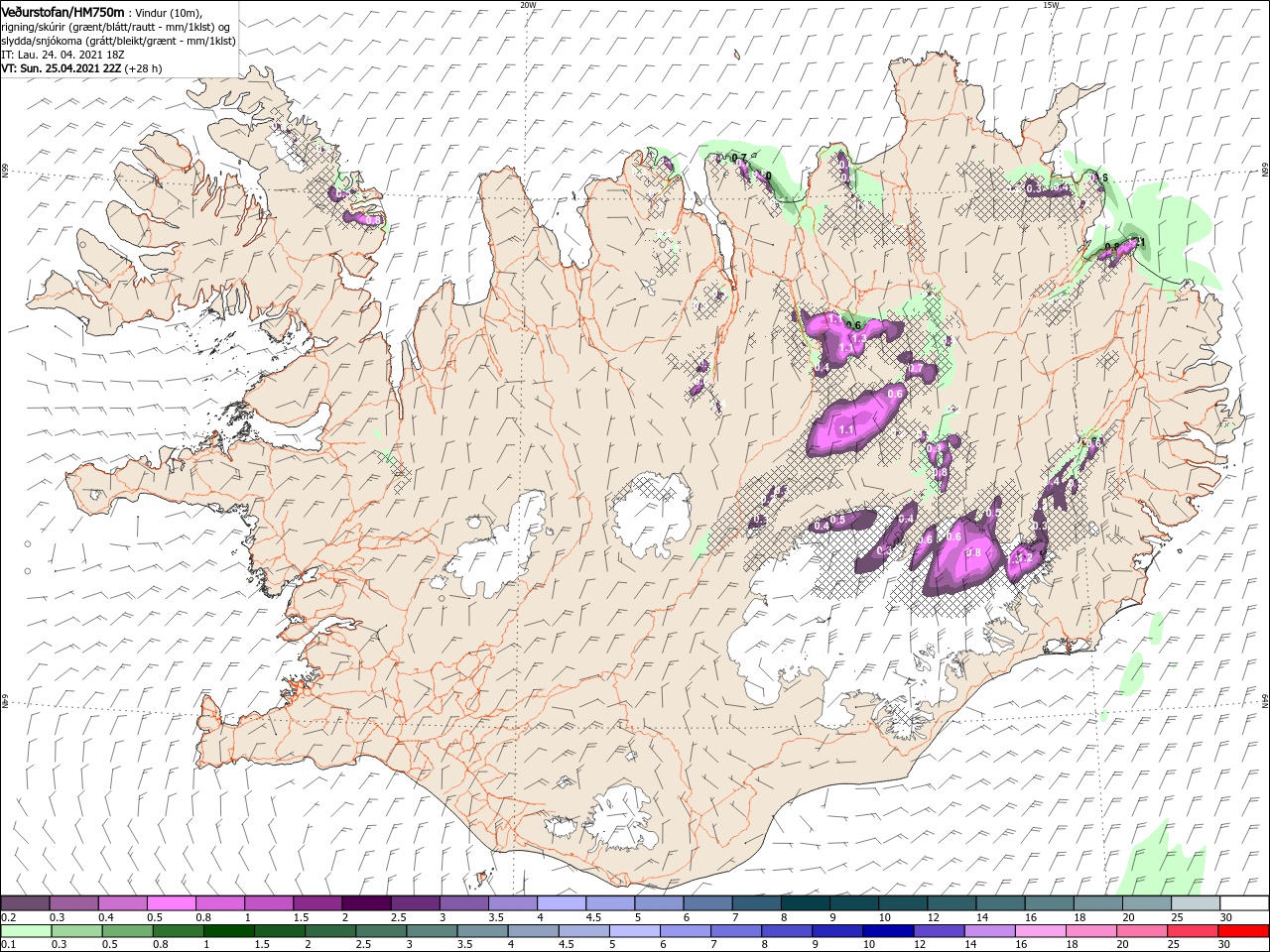This screenshot has height=952, width=1270.
Task: Select light gray upper swatch between 25 and 30
Action: [1194, 903]
